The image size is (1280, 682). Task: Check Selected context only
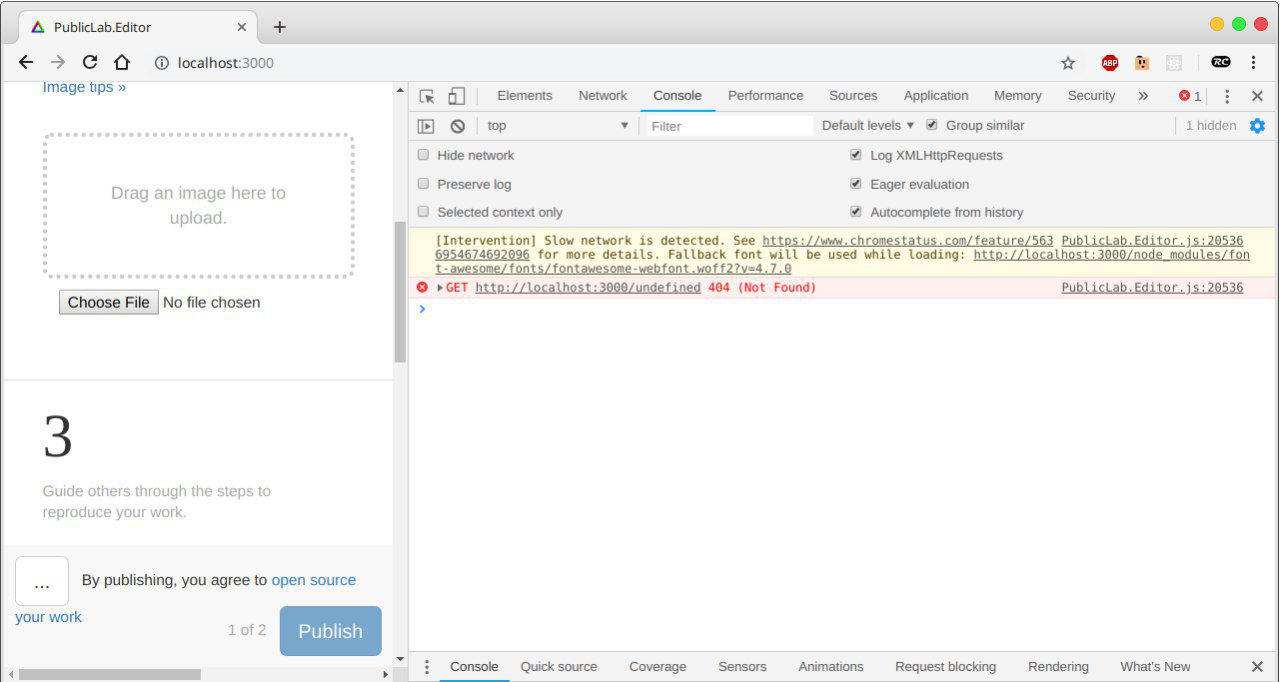[x=423, y=212]
